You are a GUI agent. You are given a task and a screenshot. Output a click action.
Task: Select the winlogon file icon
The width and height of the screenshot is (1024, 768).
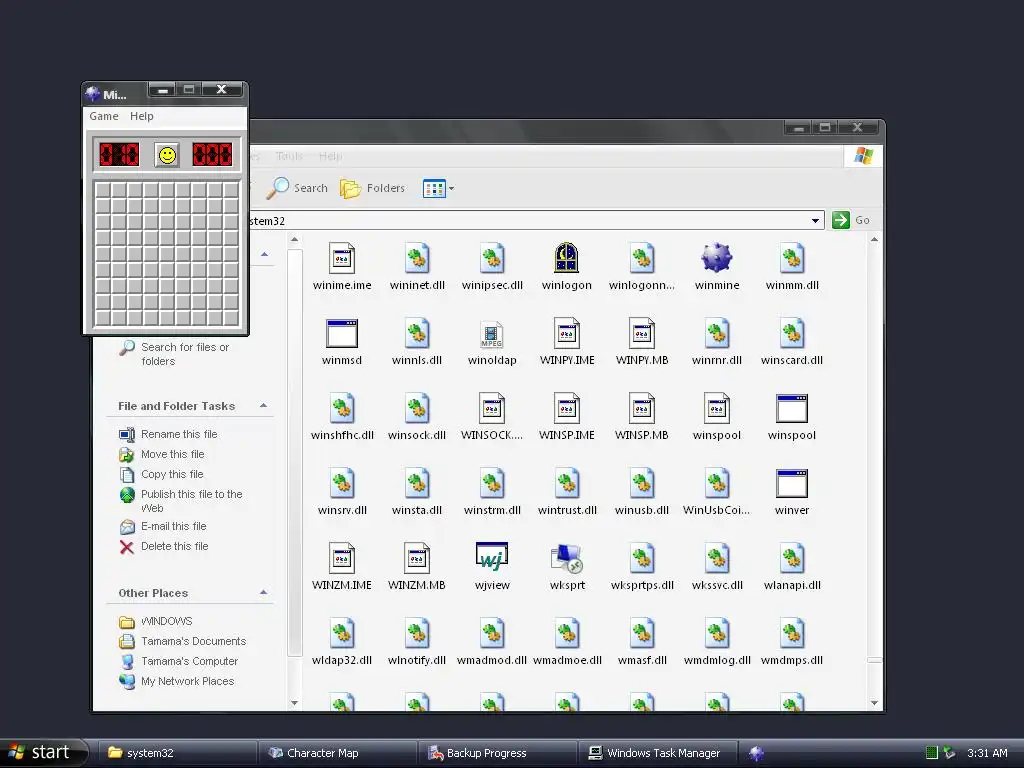(566, 257)
